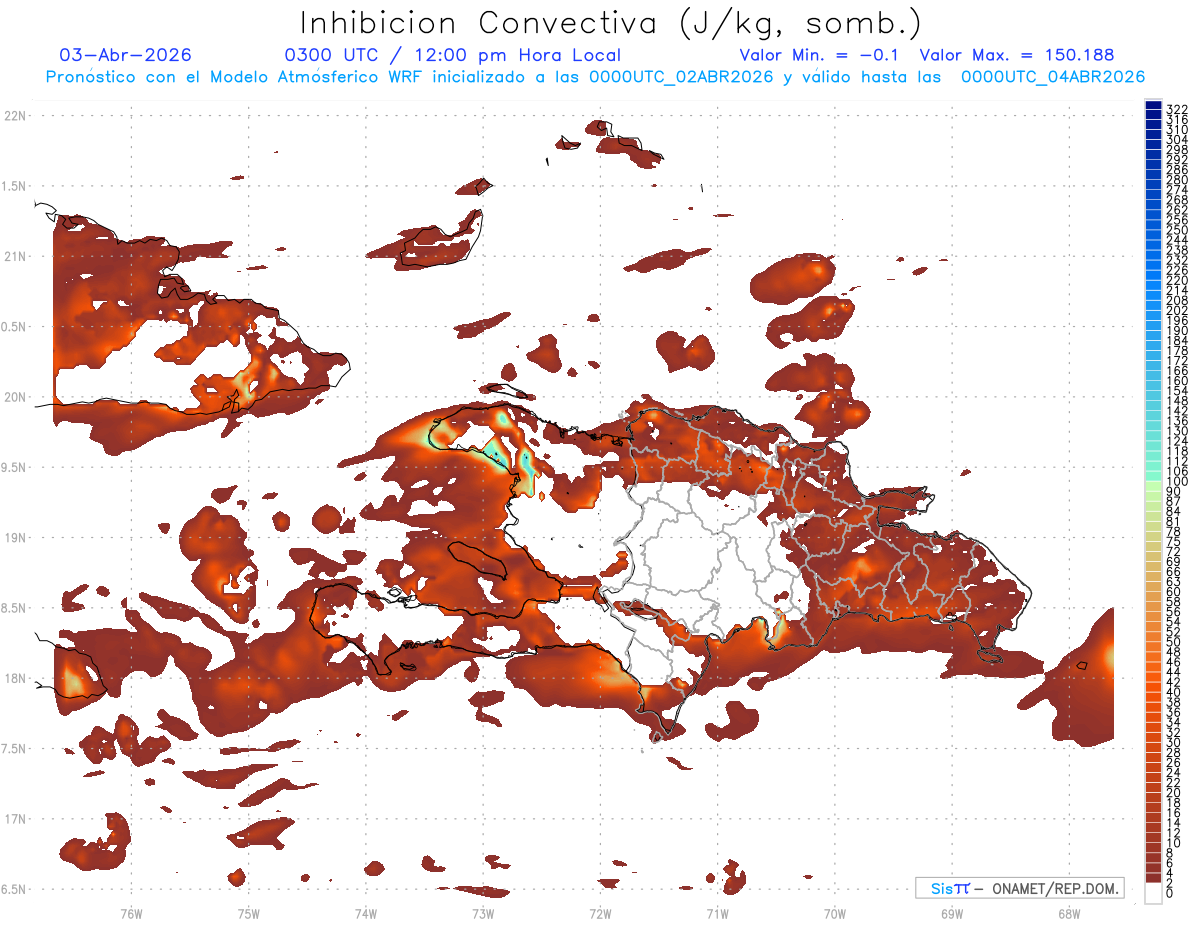
Task: Click the "Valor Min. = -0.1" readout
Action: 820,55
